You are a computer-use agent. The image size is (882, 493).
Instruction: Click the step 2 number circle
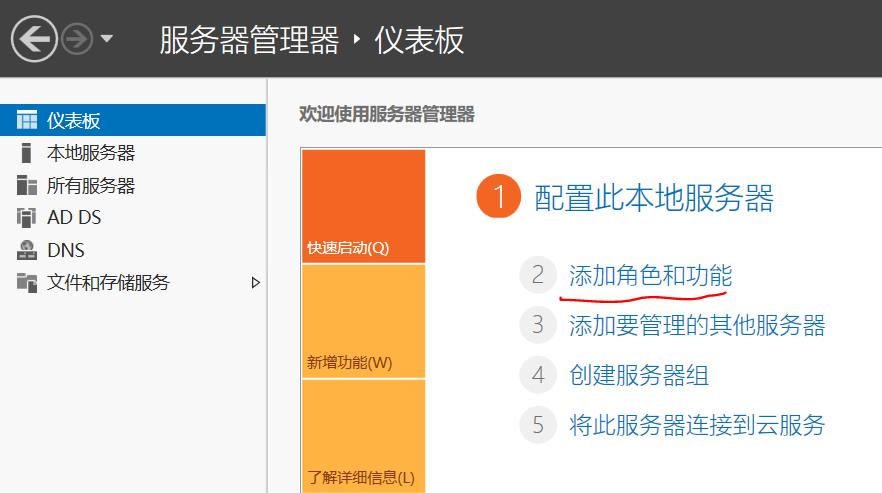(538, 275)
